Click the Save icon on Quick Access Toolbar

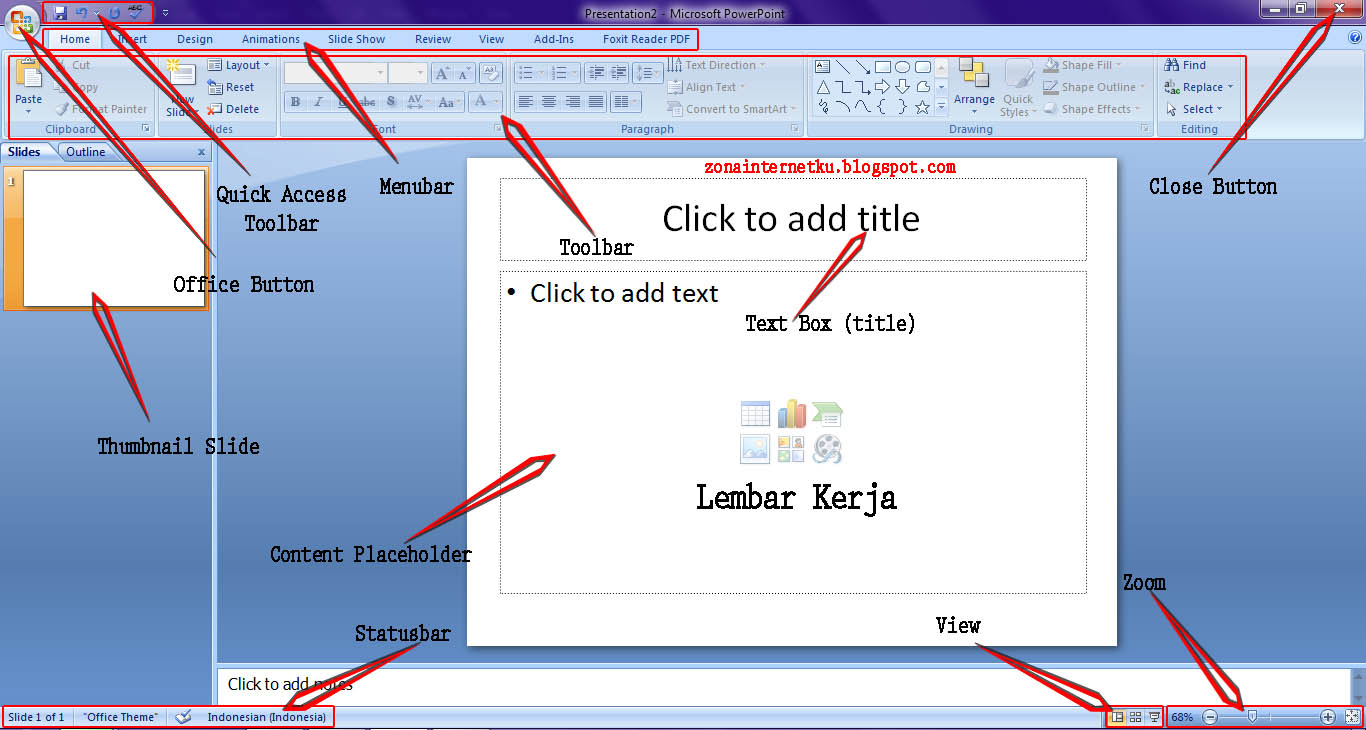point(60,11)
